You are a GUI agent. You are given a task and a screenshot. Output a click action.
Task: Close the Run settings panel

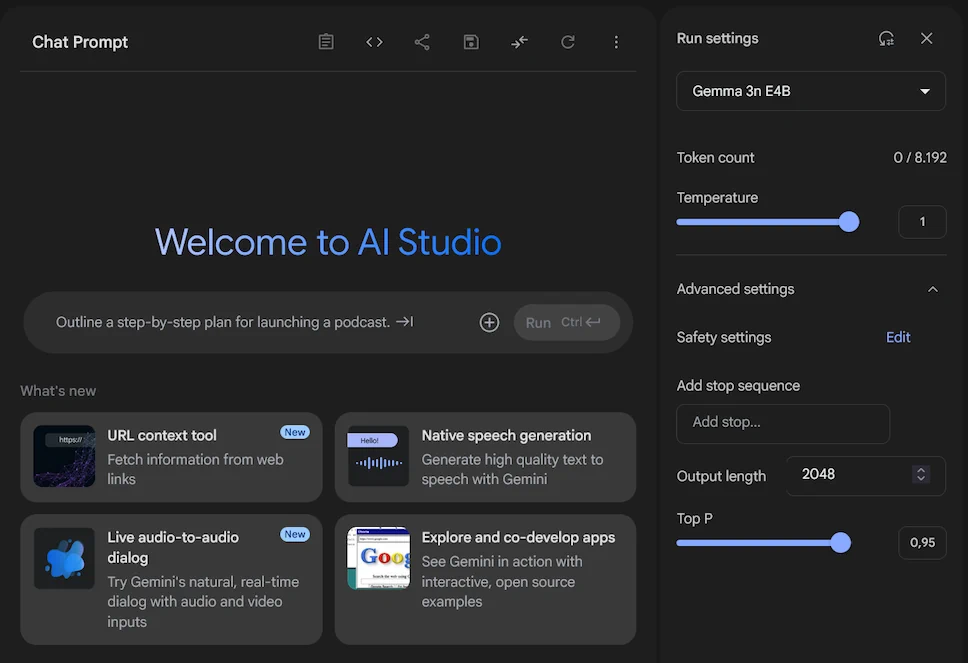(x=927, y=38)
